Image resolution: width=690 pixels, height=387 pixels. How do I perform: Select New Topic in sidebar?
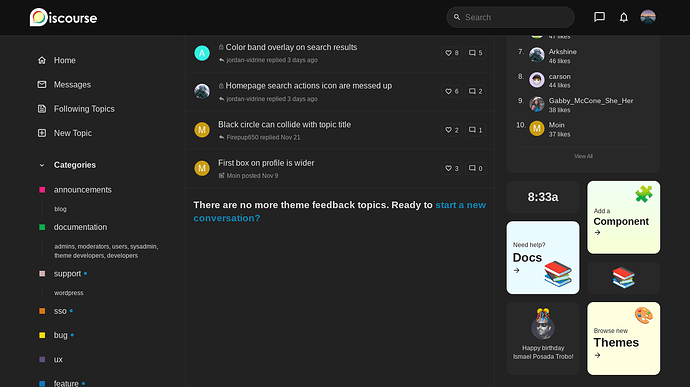pos(73,133)
